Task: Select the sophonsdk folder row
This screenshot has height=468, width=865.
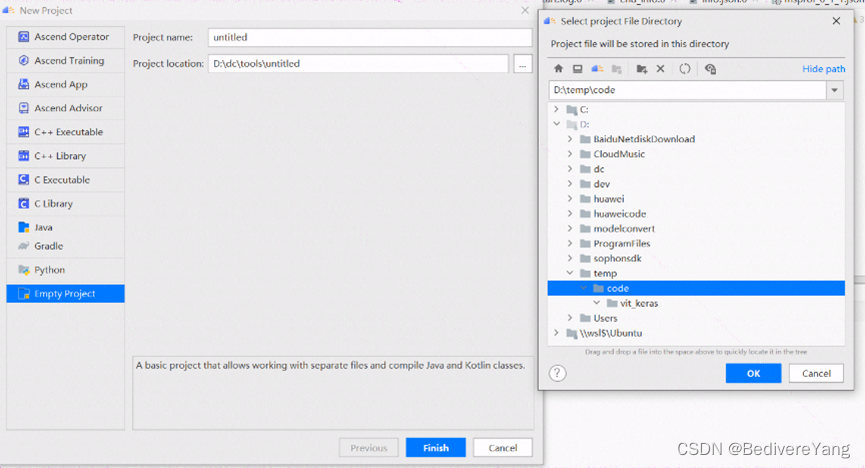Action: [696, 258]
